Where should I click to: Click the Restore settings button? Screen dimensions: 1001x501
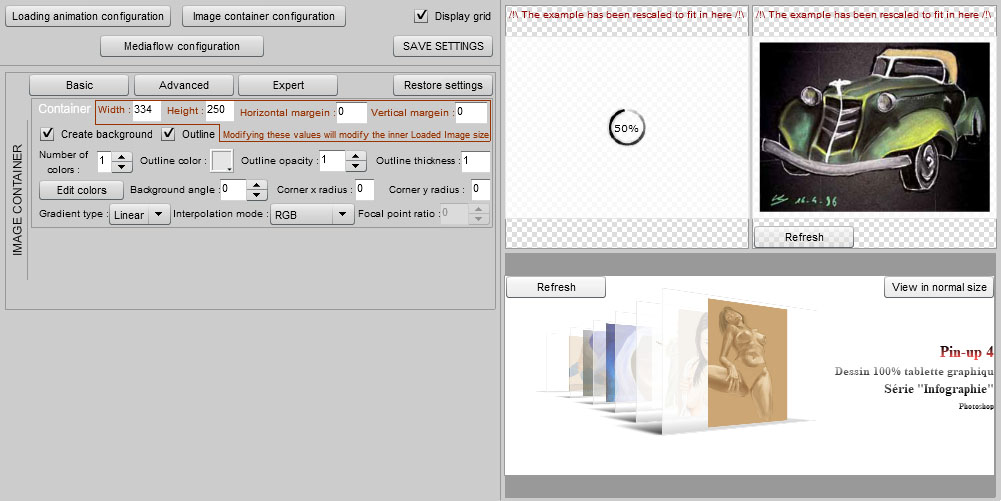[443, 85]
